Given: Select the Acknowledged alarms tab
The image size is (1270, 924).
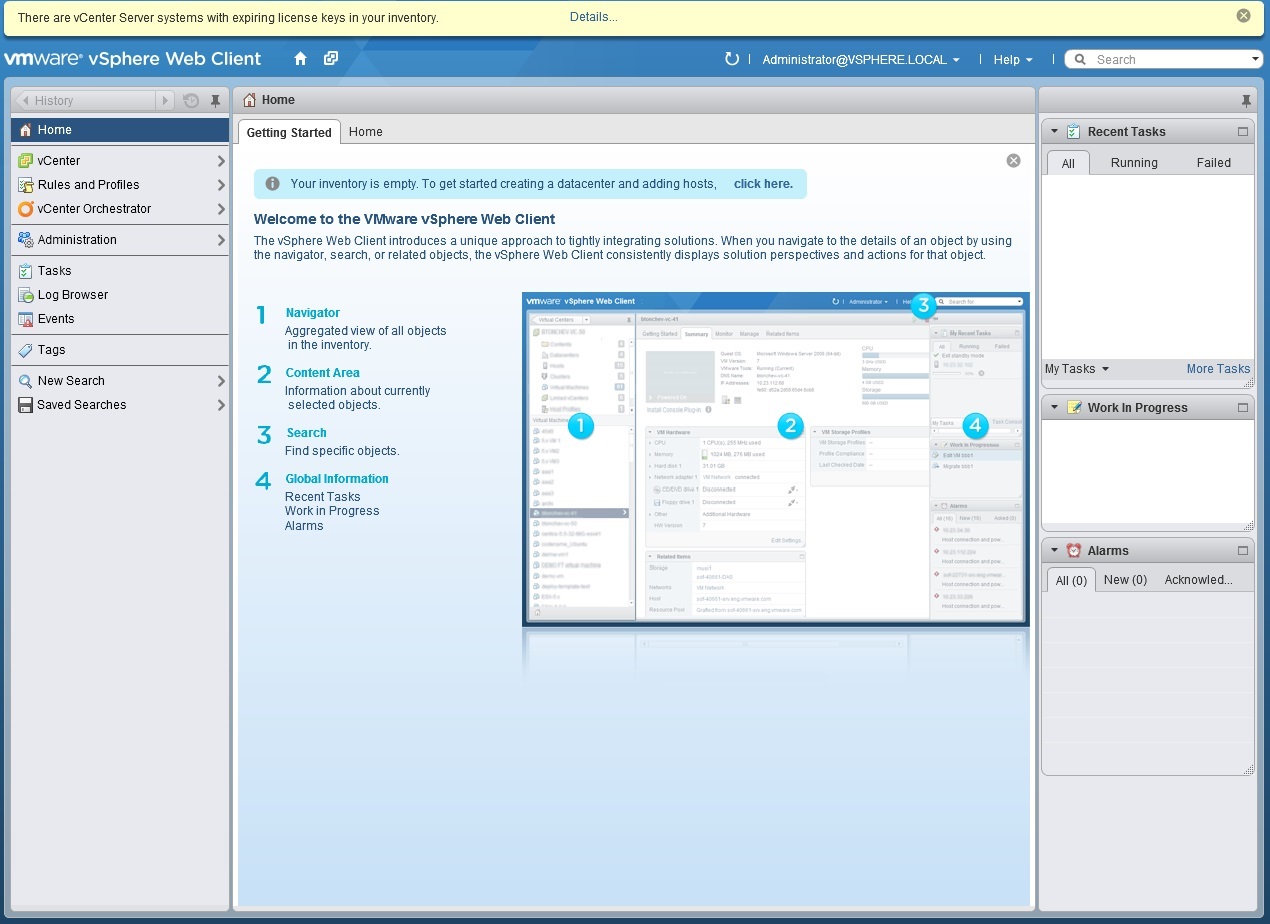Looking at the screenshot, I should (1199, 580).
